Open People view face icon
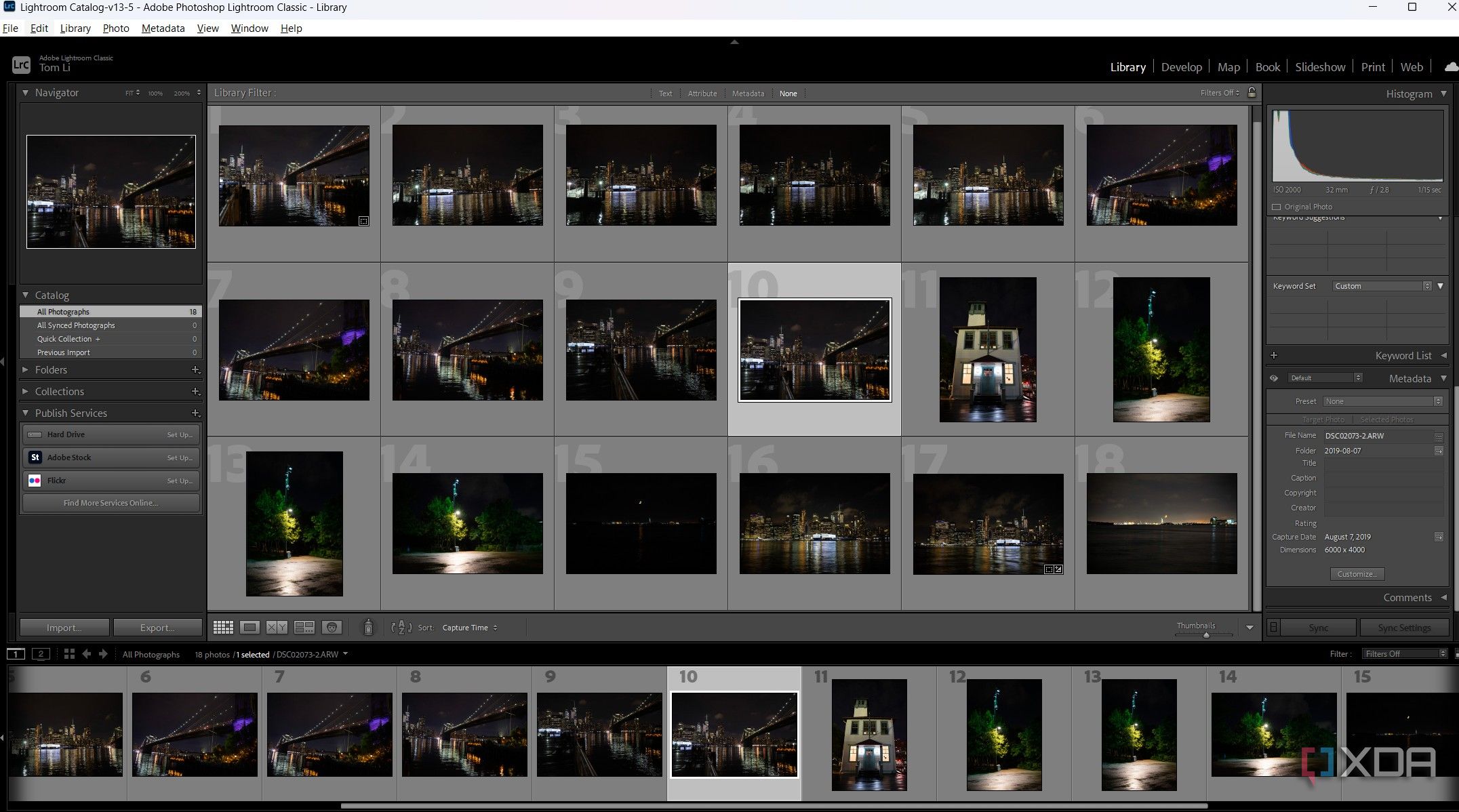Screen dimensions: 1459x812 coord(332,628)
